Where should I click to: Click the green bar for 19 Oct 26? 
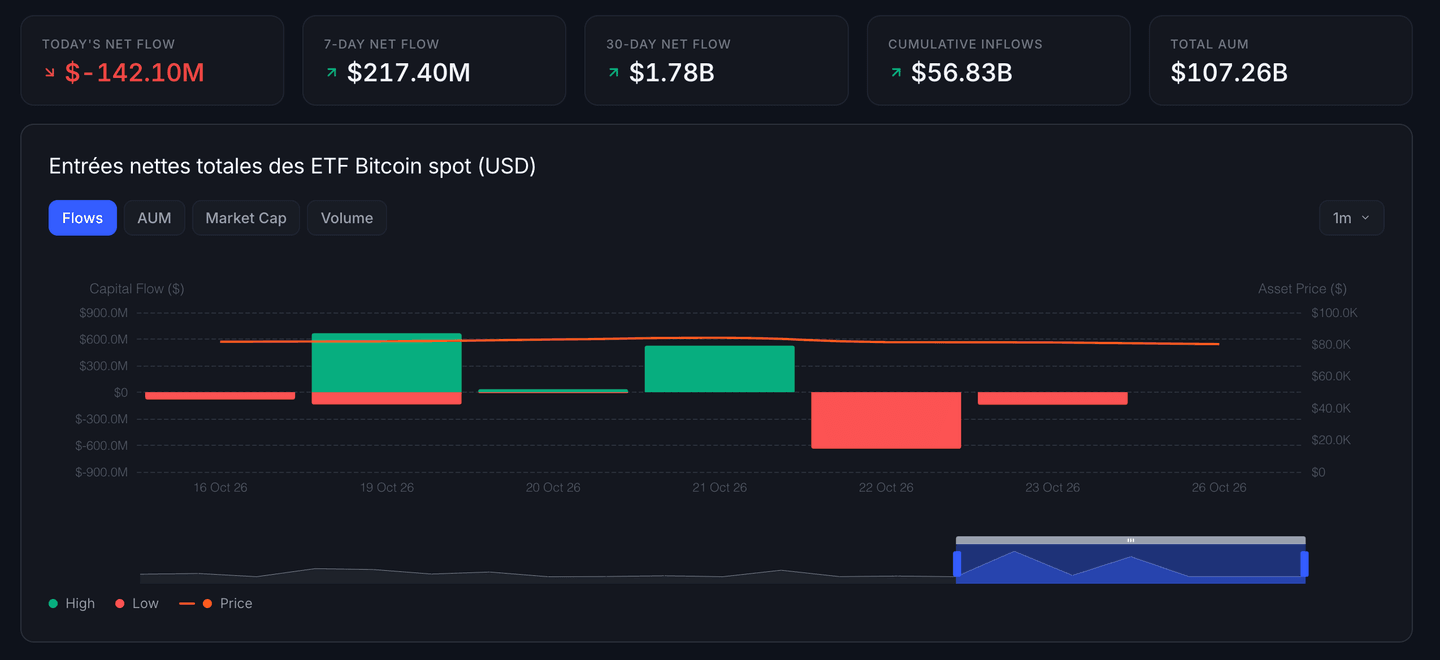click(387, 362)
